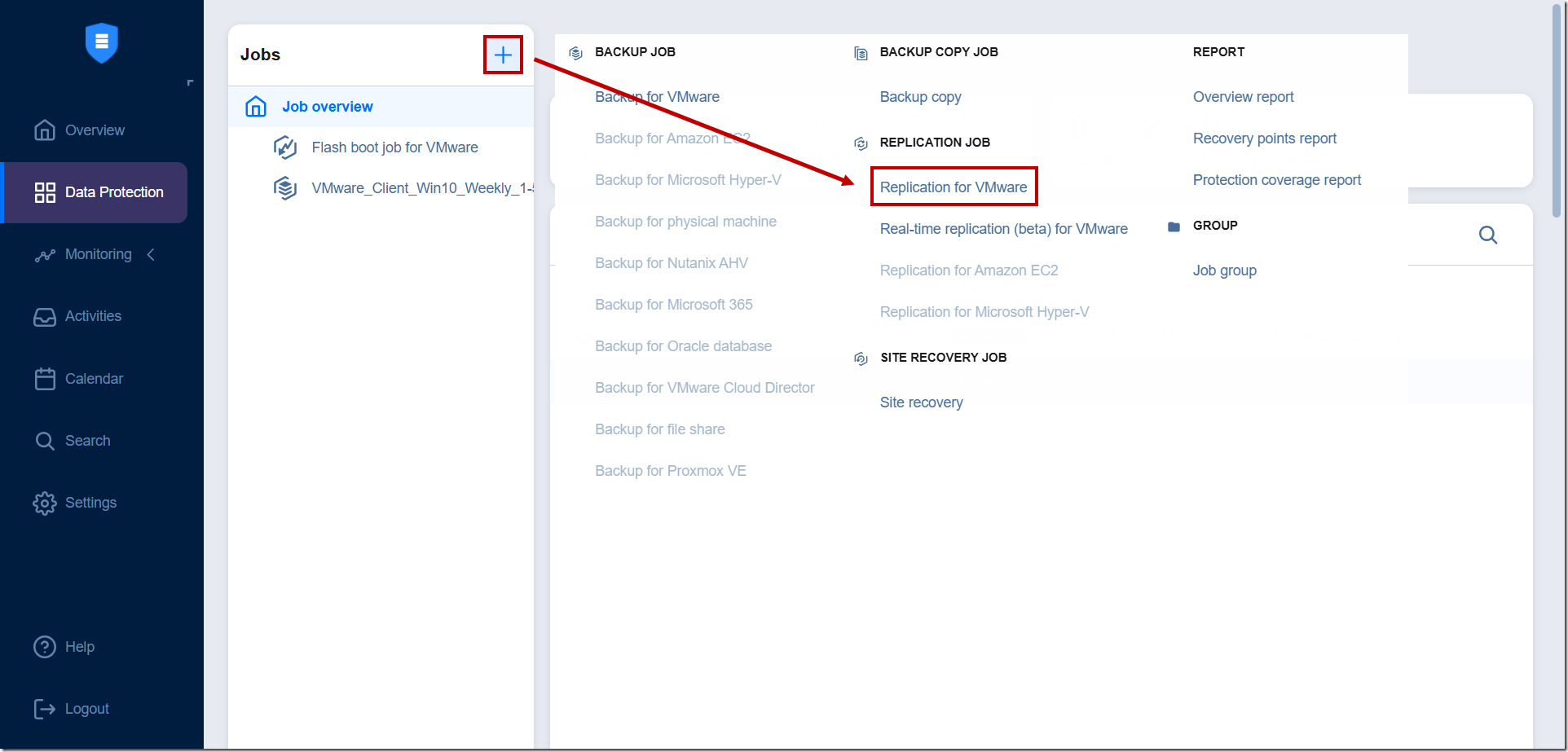Screen dimensions: 1568x752
Task: Choose Backup for Oracle database
Action: click(x=683, y=346)
